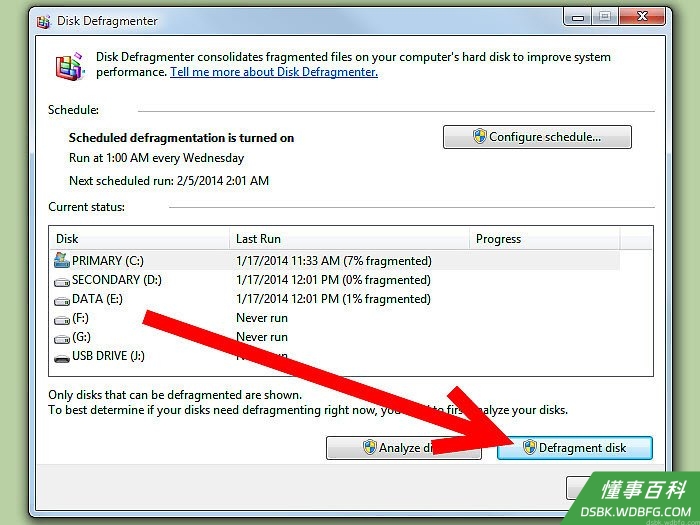Click the Progress column header
This screenshot has height=525, width=700.
coord(545,239)
